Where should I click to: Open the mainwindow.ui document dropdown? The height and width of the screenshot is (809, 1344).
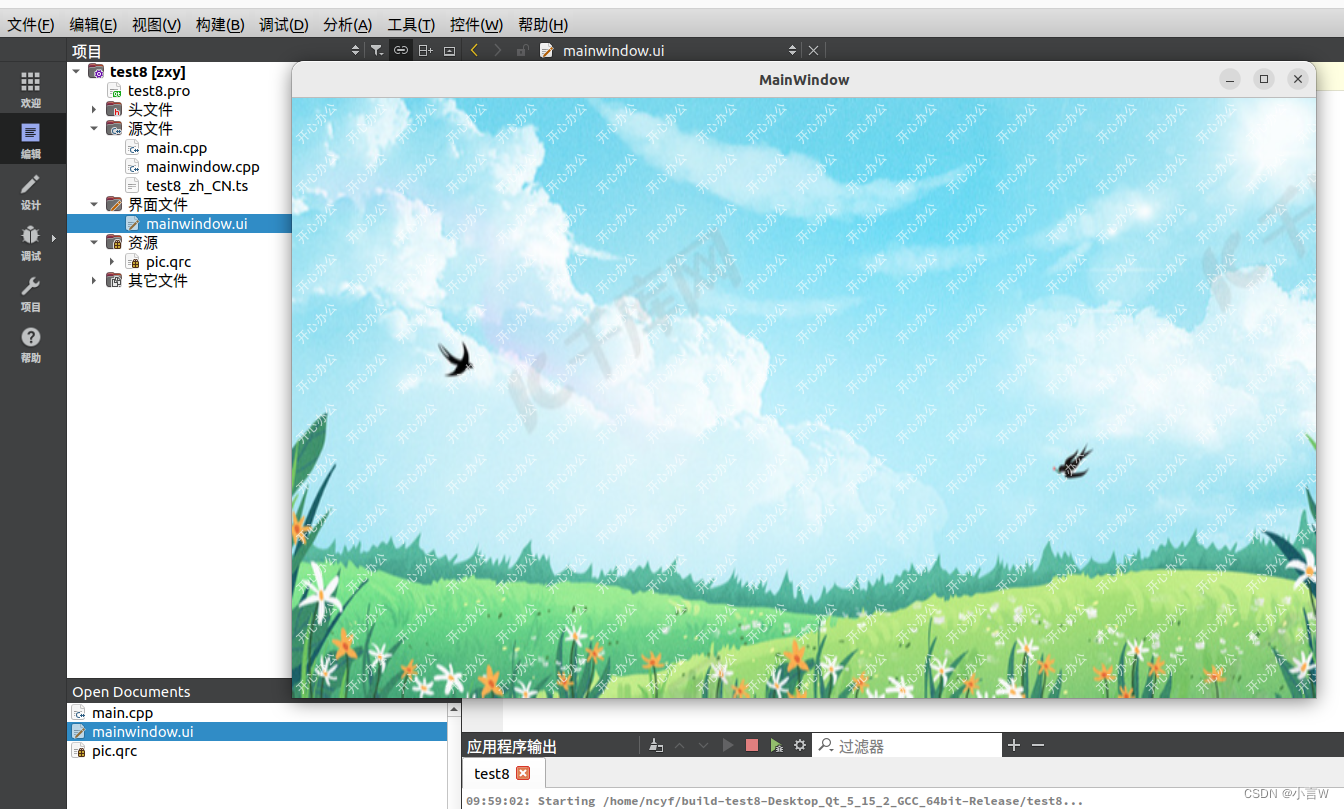[x=792, y=50]
